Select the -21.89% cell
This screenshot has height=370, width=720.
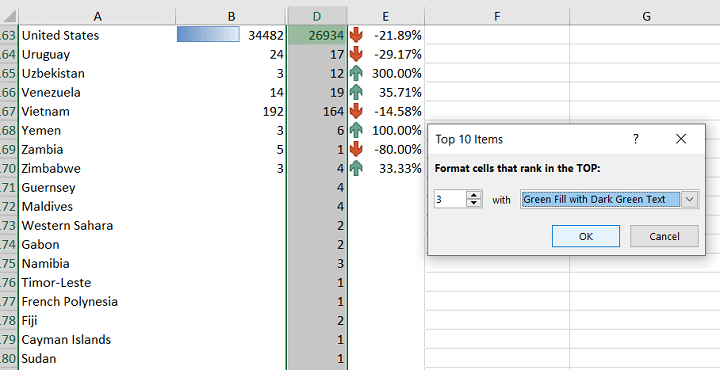(x=386, y=35)
